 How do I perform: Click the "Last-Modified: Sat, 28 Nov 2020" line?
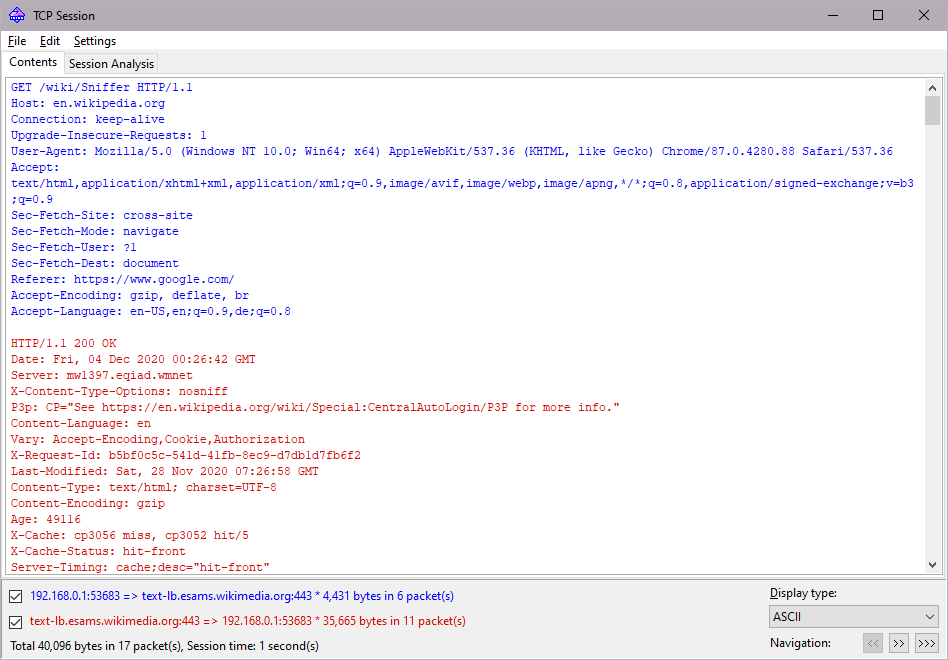pos(164,471)
